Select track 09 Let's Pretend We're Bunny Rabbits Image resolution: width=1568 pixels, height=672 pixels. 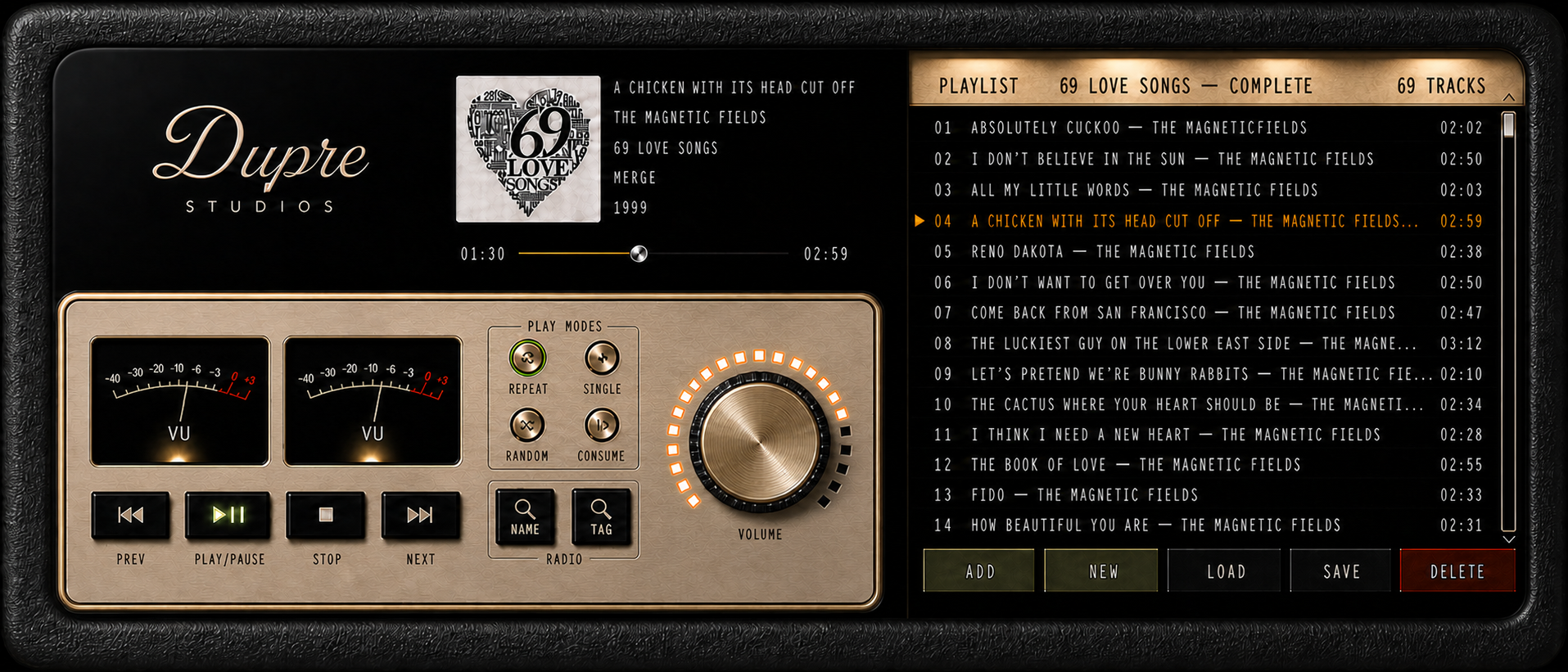(x=1209, y=374)
